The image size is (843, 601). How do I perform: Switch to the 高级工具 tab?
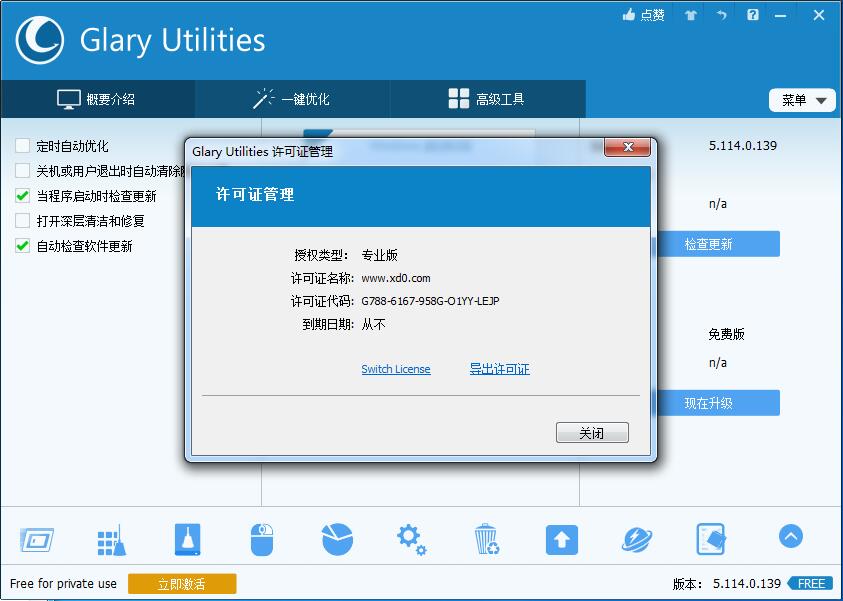pos(487,99)
